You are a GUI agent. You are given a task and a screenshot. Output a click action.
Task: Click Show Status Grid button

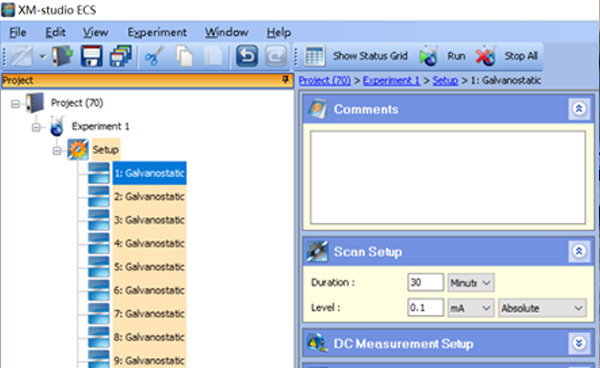tap(356, 56)
